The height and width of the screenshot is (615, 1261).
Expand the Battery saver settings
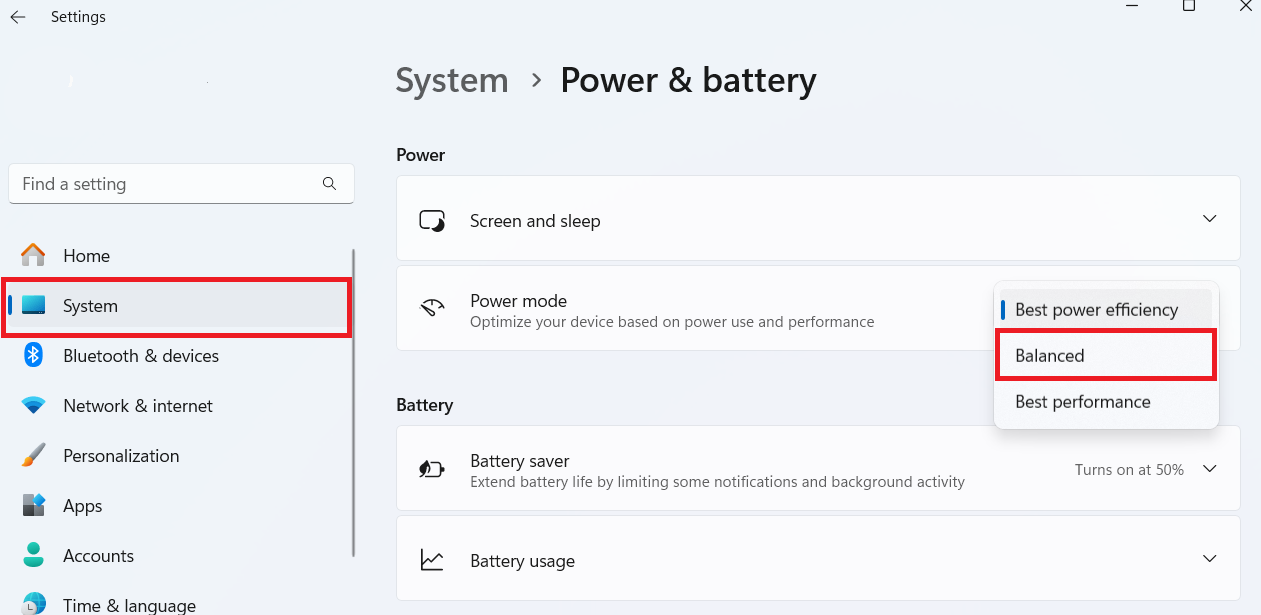click(x=1209, y=468)
